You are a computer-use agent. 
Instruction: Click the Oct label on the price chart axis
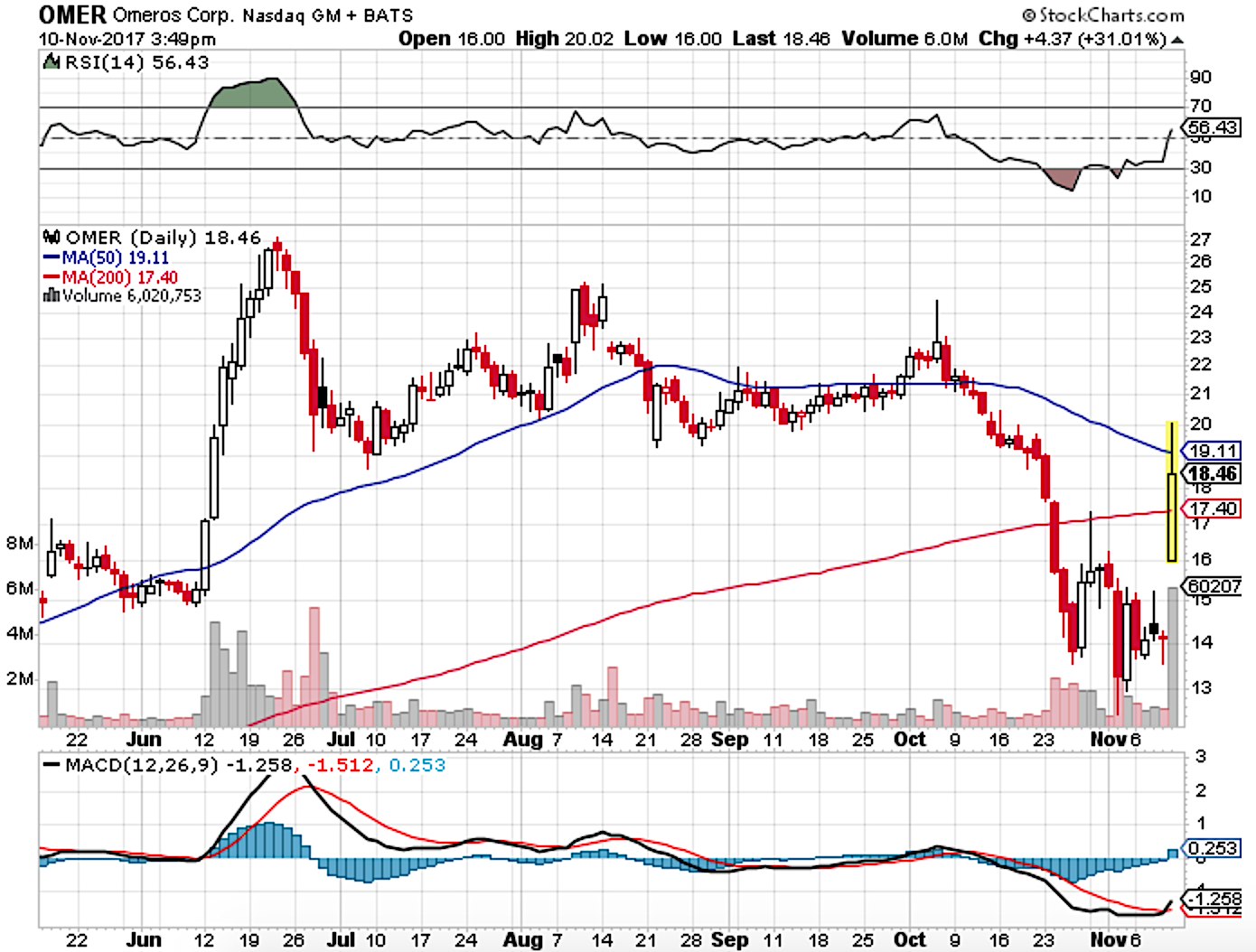[910, 740]
